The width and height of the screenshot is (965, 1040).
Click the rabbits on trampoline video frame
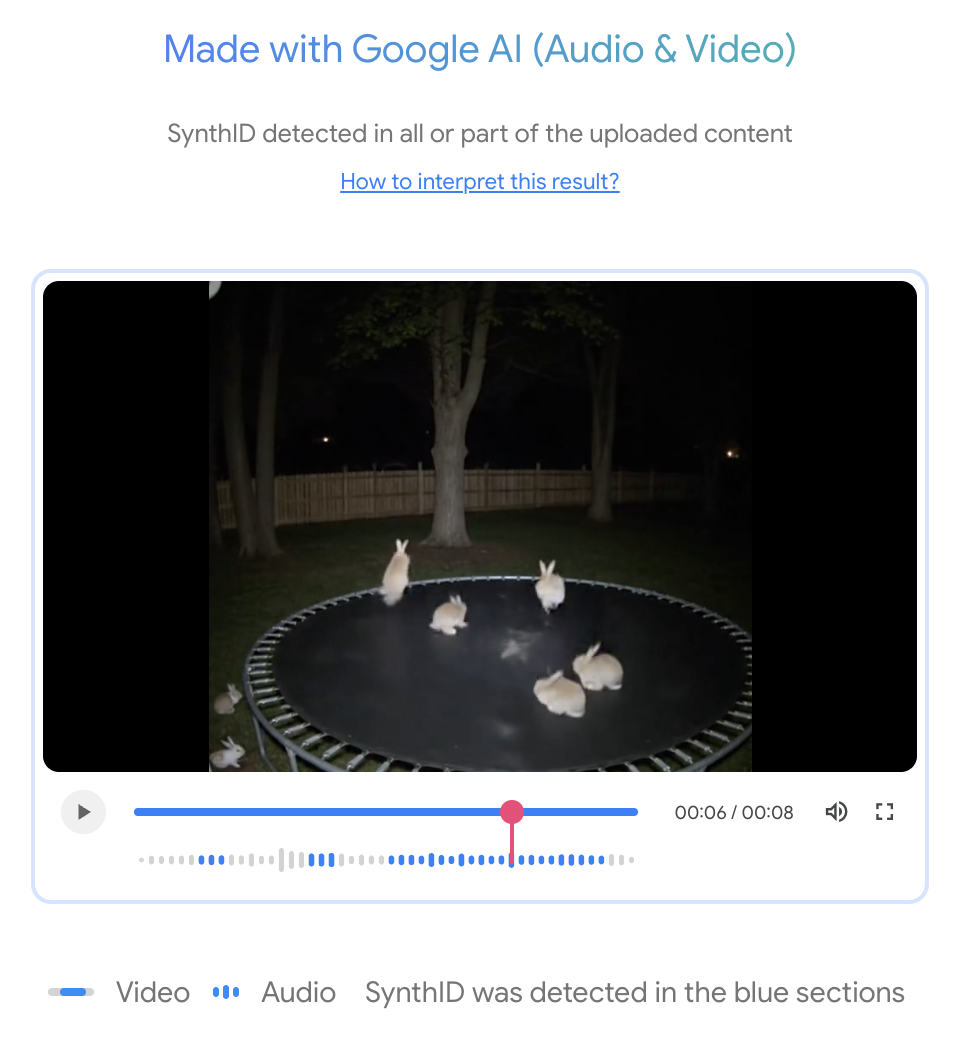tap(480, 526)
